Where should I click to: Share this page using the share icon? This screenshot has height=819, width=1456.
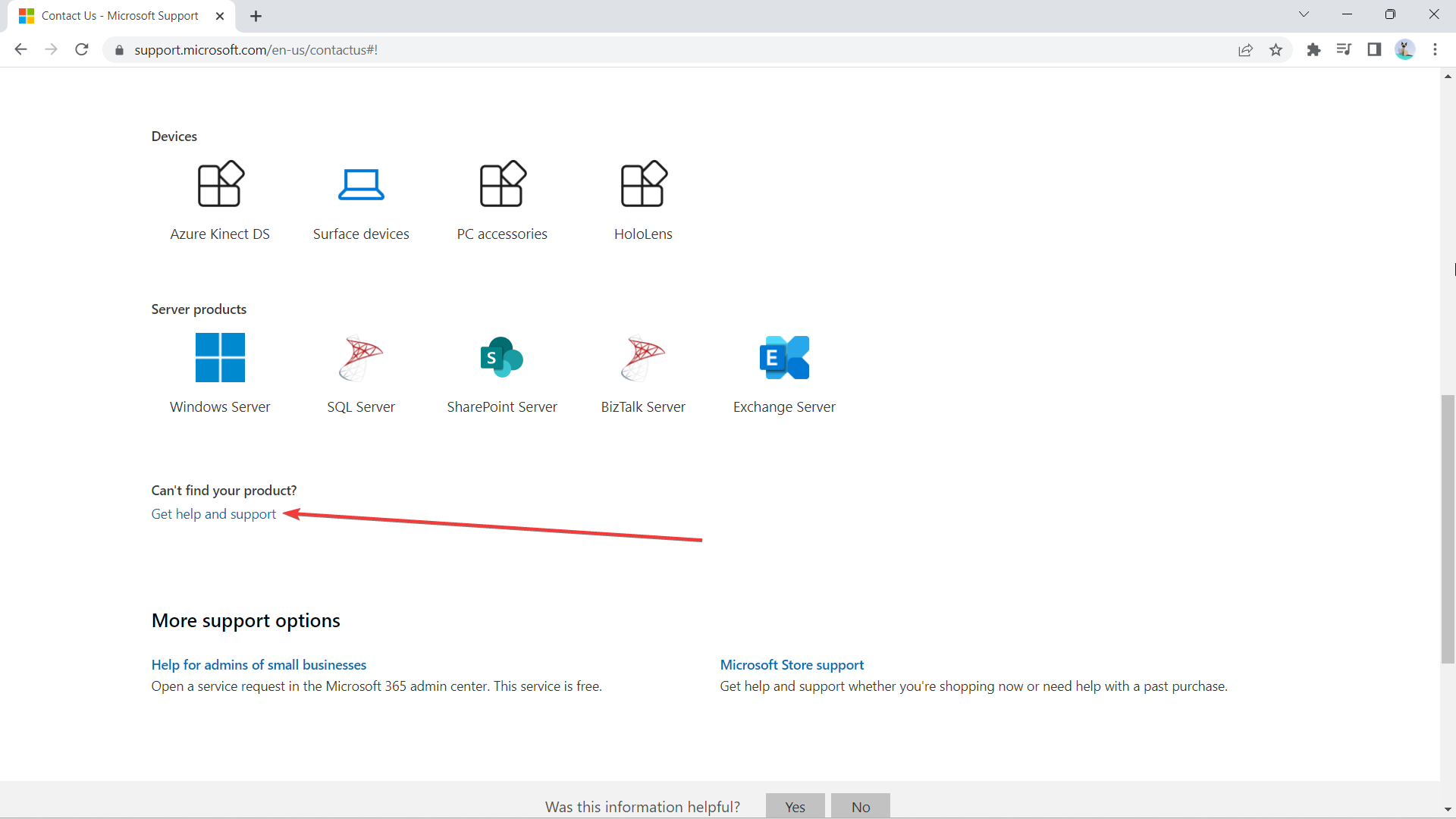tap(1245, 50)
